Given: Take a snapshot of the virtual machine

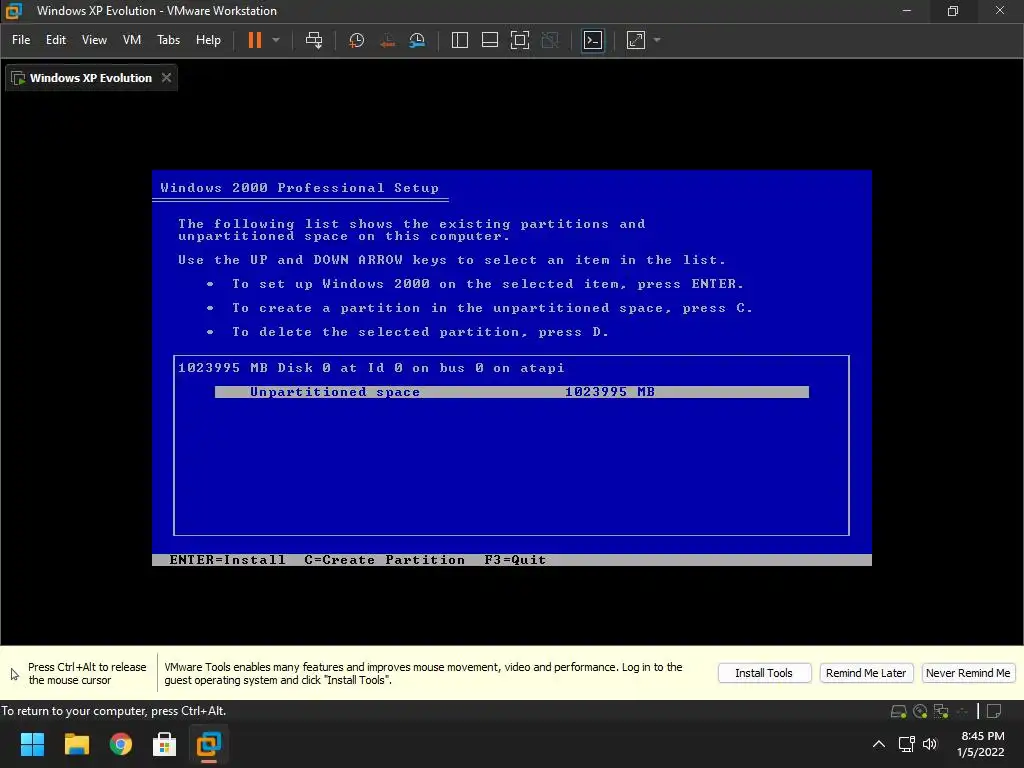Looking at the screenshot, I should 357,40.
